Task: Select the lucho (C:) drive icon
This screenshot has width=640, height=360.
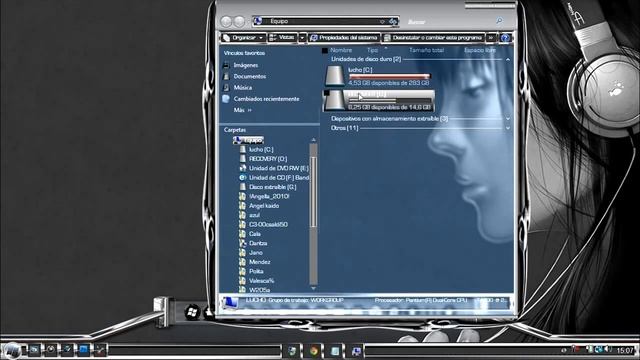Action: coord(335,76)
